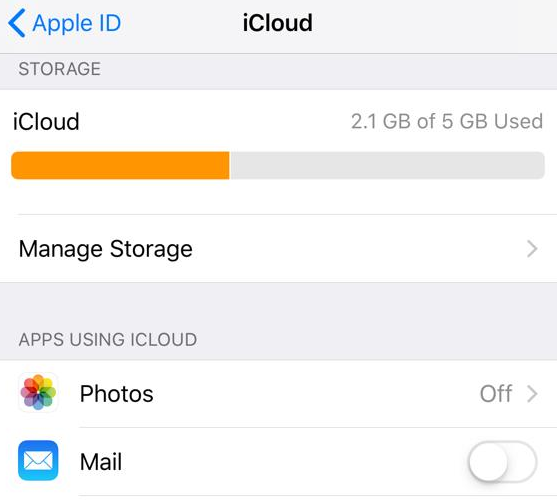The height and width of the screenshot is (502, 557).
Task: Select the Mail row label
Action: point(101,462)
